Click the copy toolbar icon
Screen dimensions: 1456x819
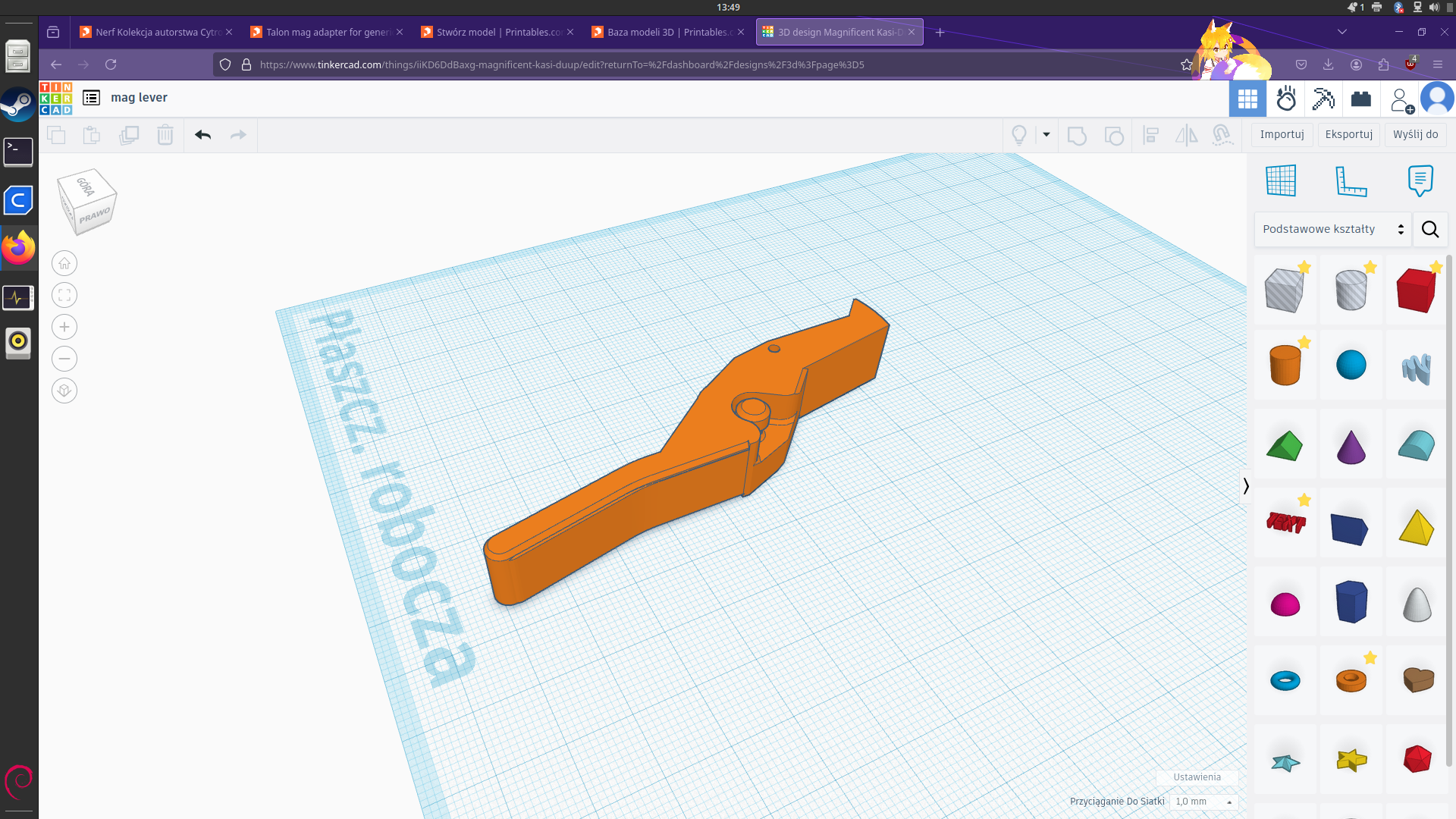56,135
